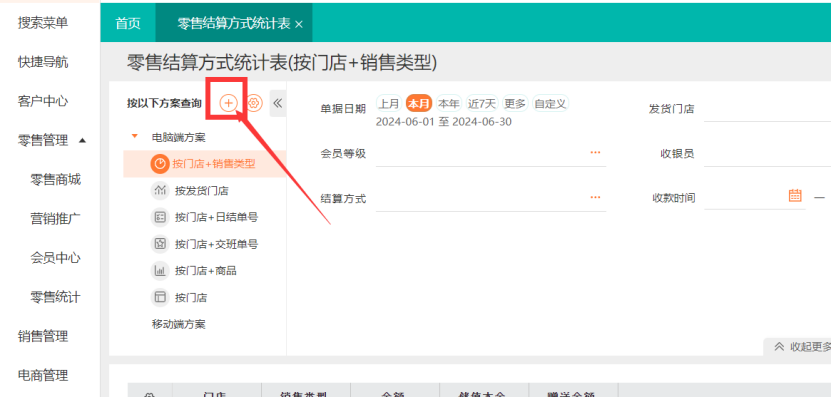Click the 发货门店 input field
This screenshot has height=398, width=831.
[x=767, y=109]
